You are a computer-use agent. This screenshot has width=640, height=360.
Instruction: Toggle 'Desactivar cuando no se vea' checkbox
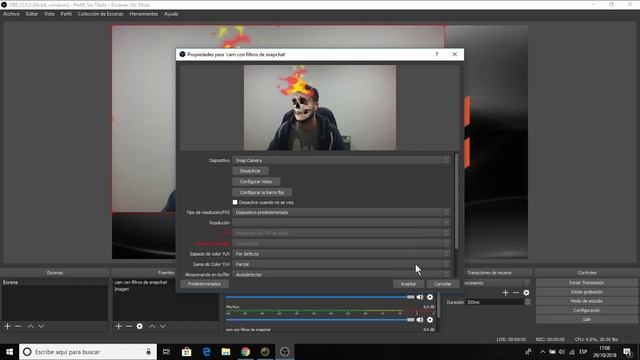235,202
